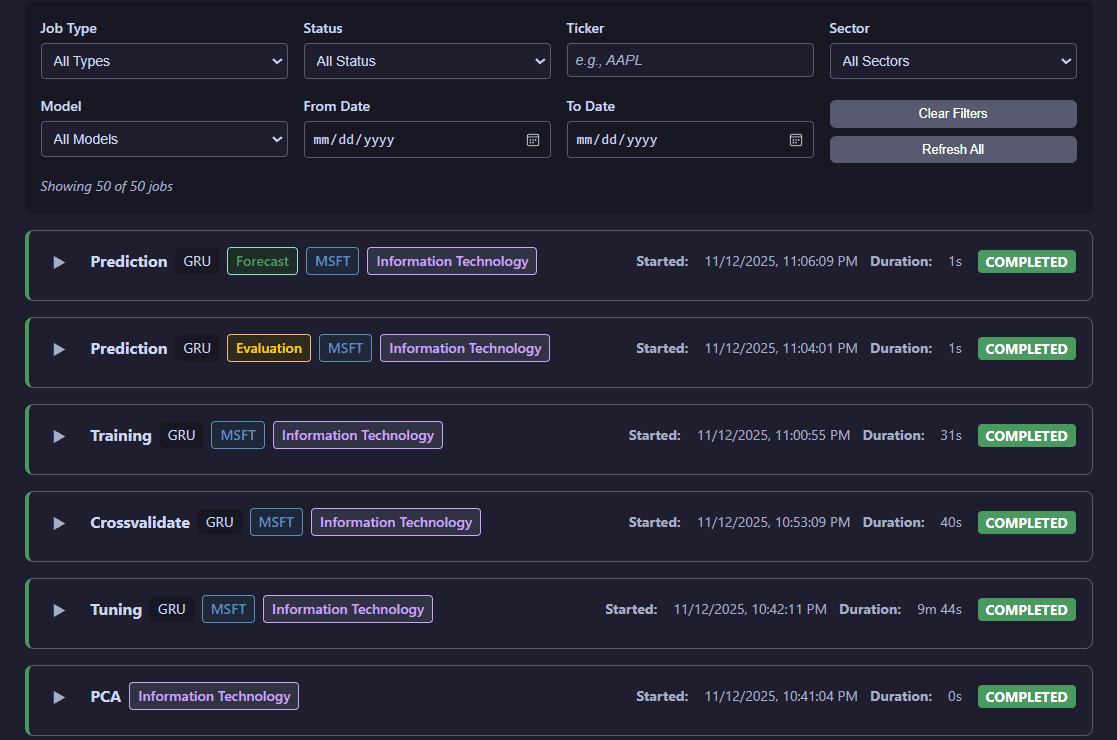Click the Evaluation tag
The width and height of the screenshot is (1117, 740).
pyautogui.click(x=269, y=348)
